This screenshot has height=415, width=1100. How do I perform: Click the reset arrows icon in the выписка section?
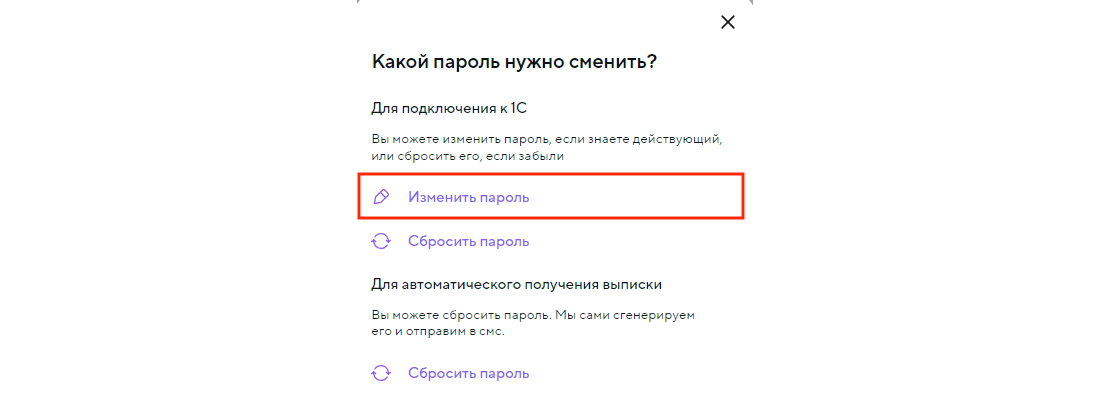click(x=380, y=373)
